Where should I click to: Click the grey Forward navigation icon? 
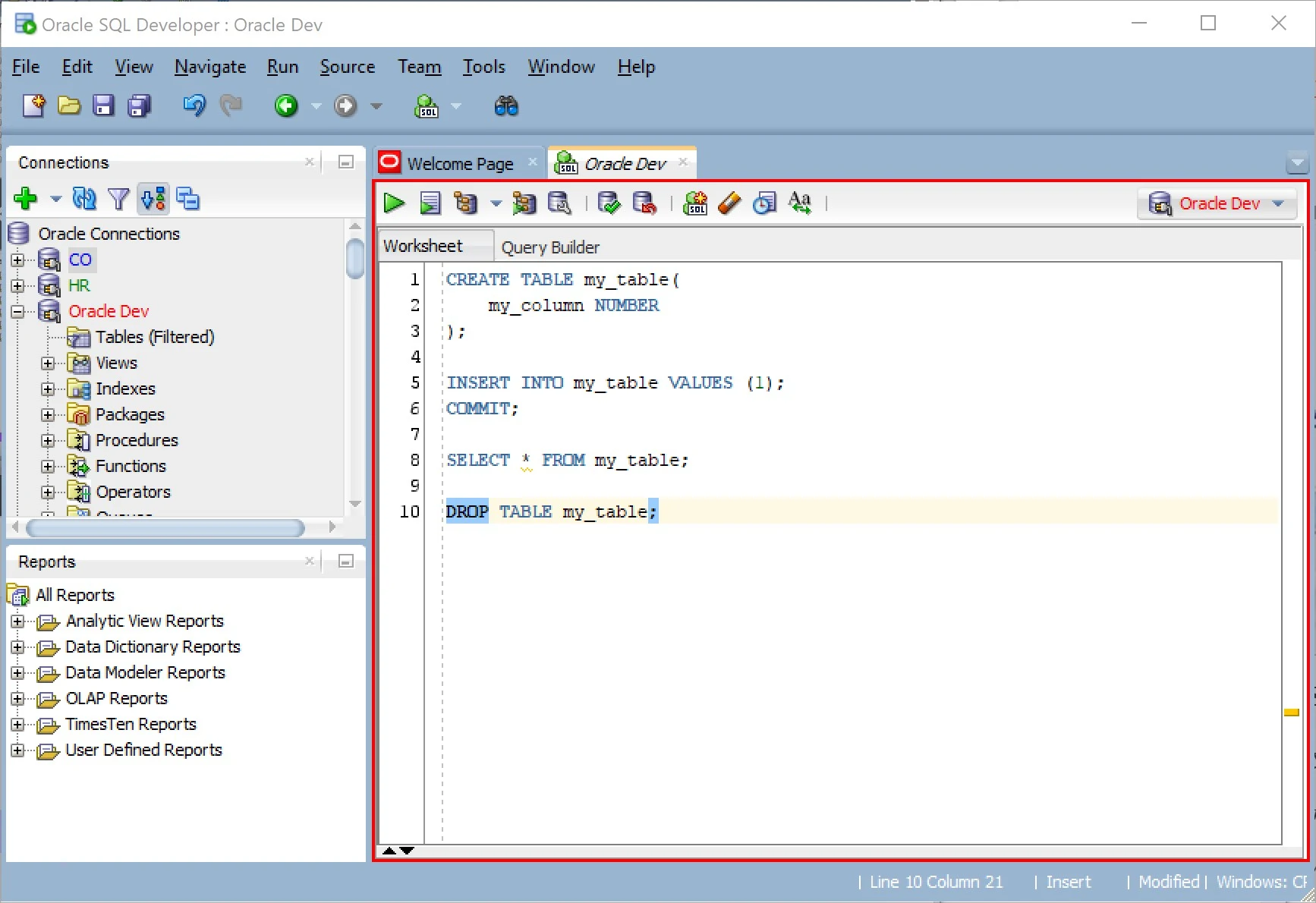pyautogui.click(x=345, y=105)
